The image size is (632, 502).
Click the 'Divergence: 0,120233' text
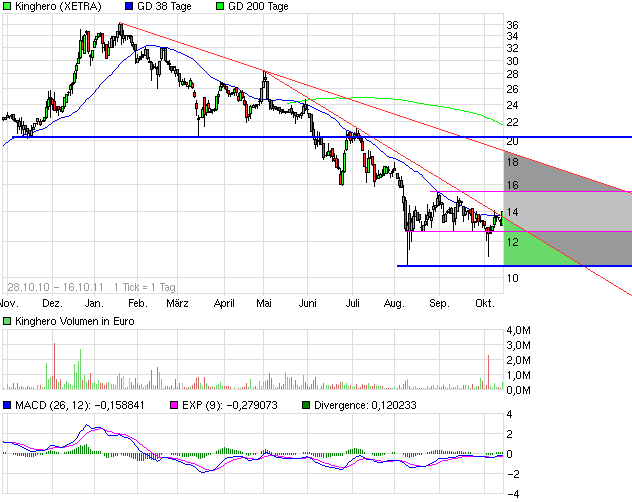365,405
